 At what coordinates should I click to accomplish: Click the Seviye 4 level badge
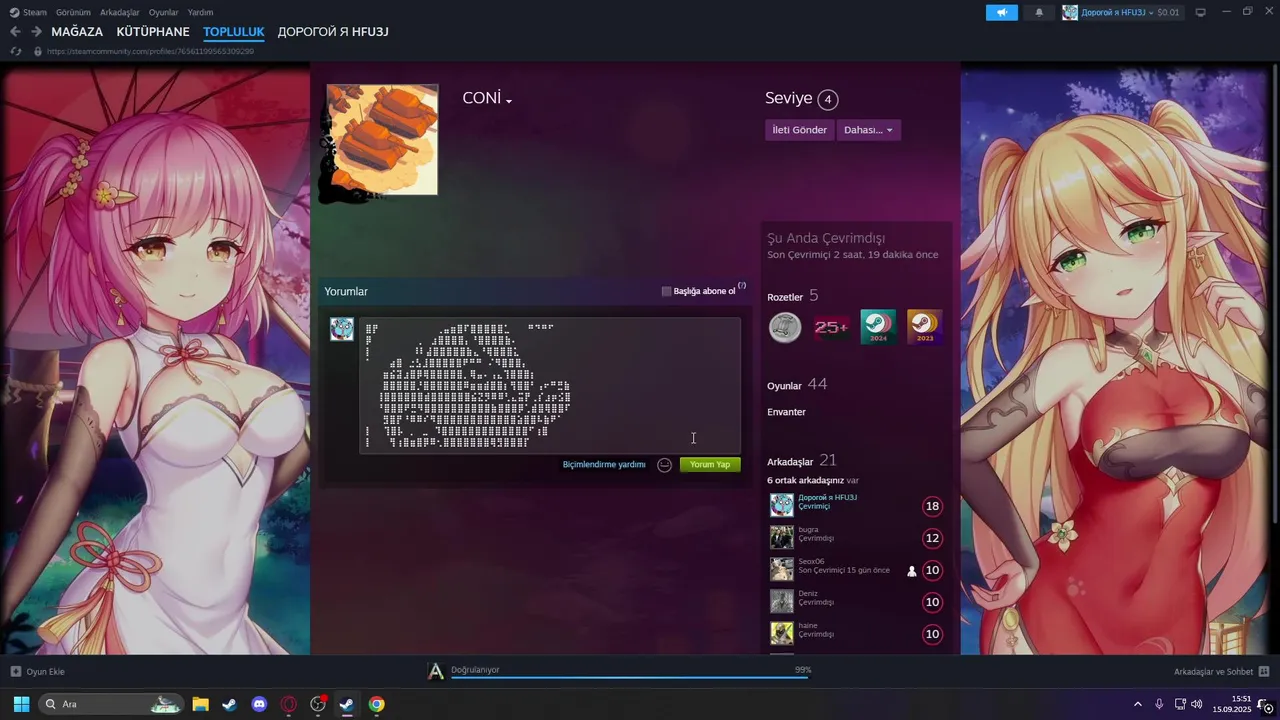coord(827,99)
